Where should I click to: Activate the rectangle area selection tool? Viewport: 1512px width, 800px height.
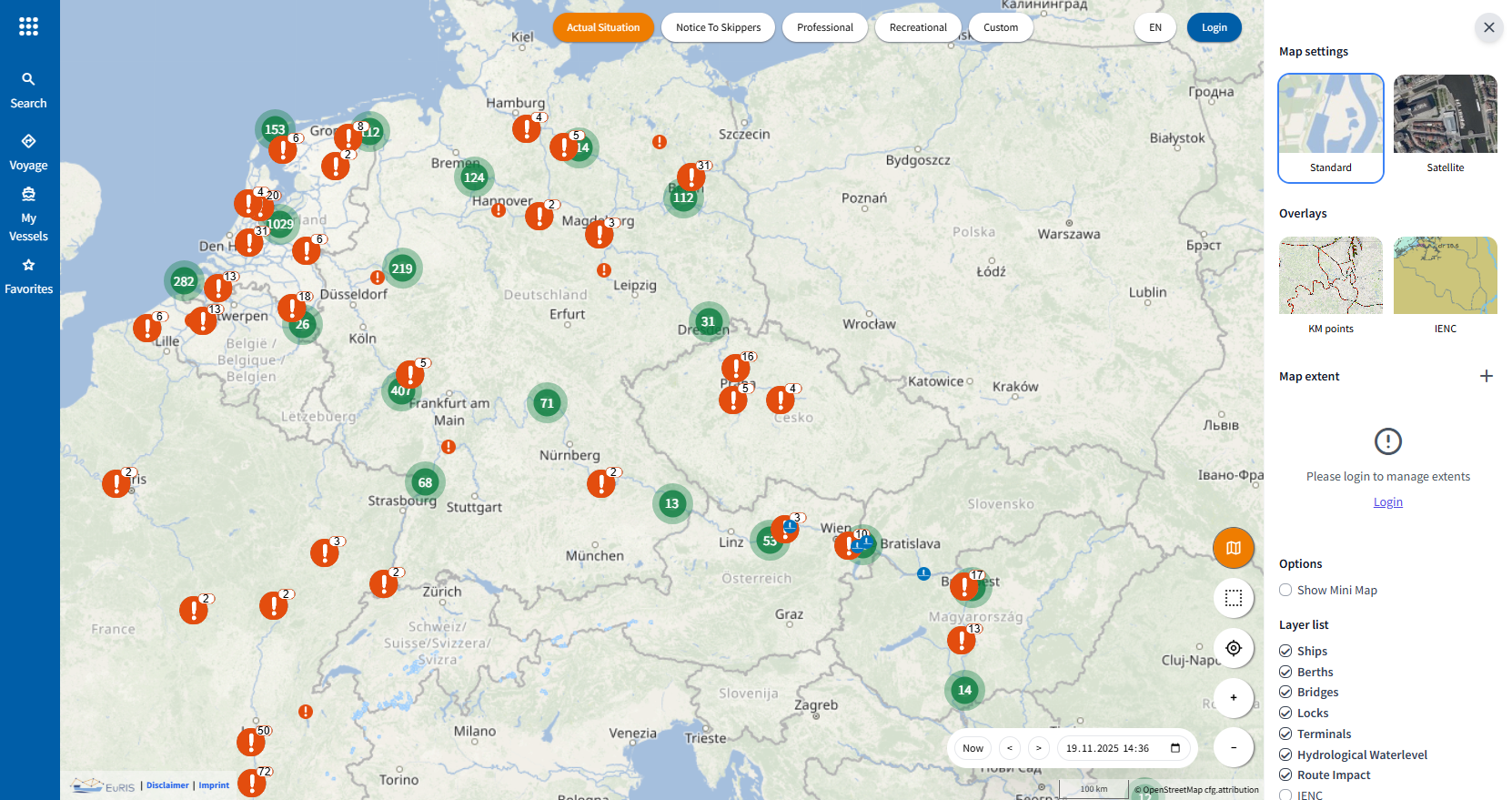(x=1233, y=598)
